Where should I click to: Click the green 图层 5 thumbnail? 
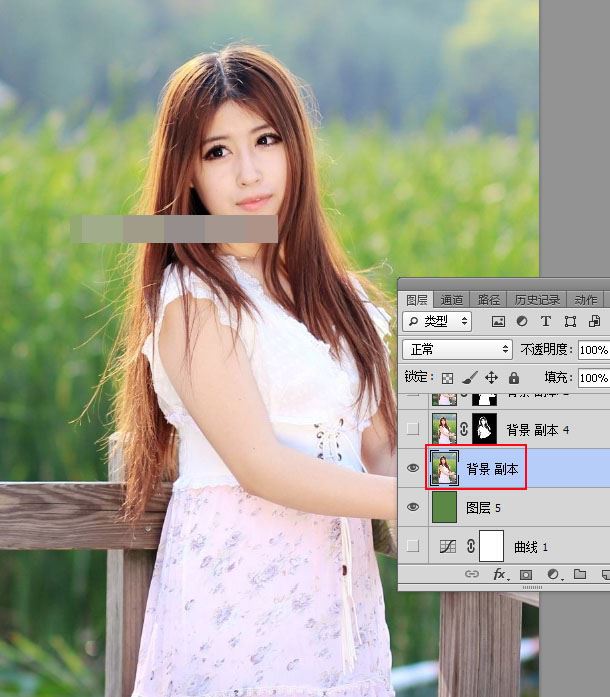point(444,507)
